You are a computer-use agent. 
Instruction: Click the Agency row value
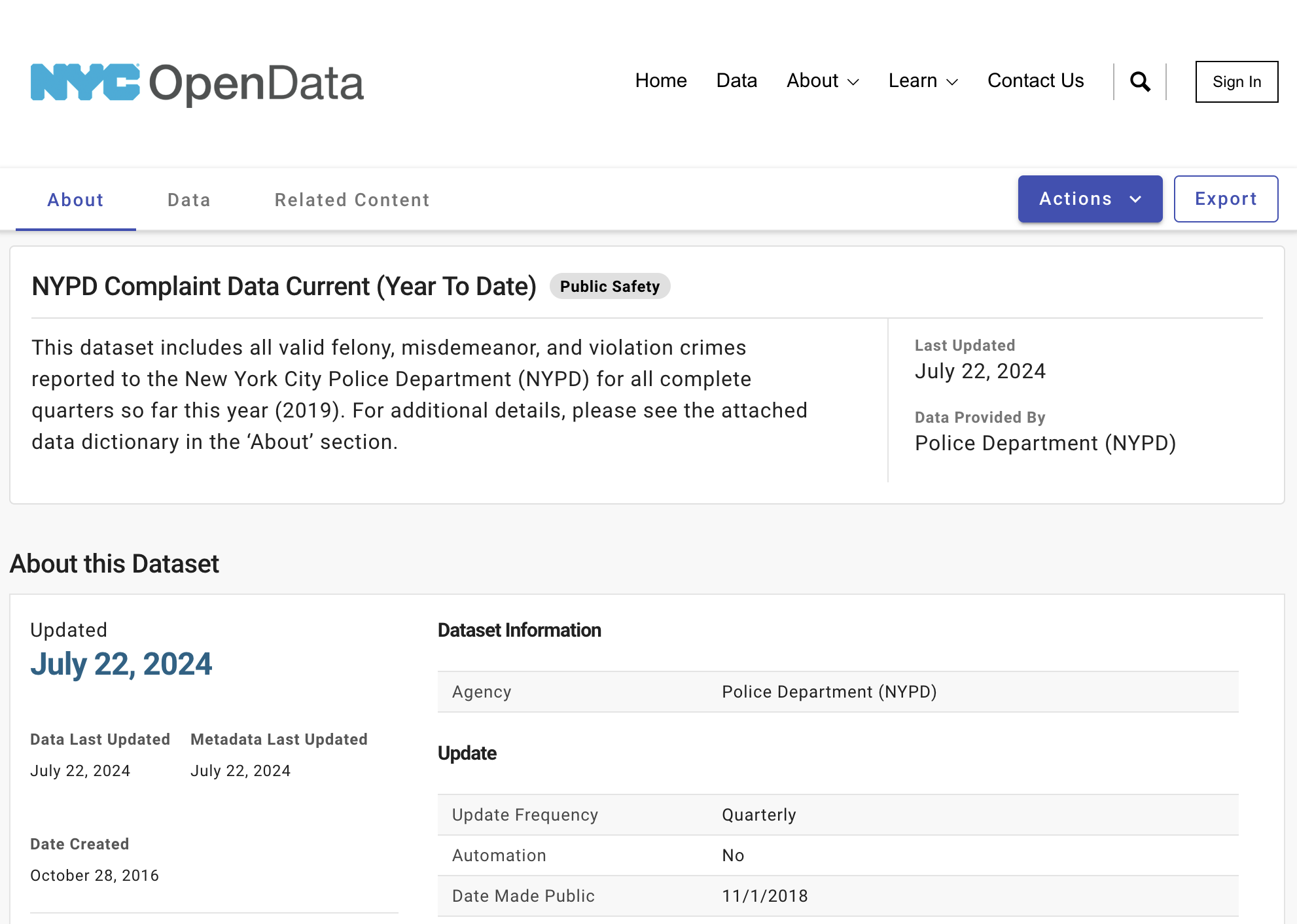coord(829,692)
